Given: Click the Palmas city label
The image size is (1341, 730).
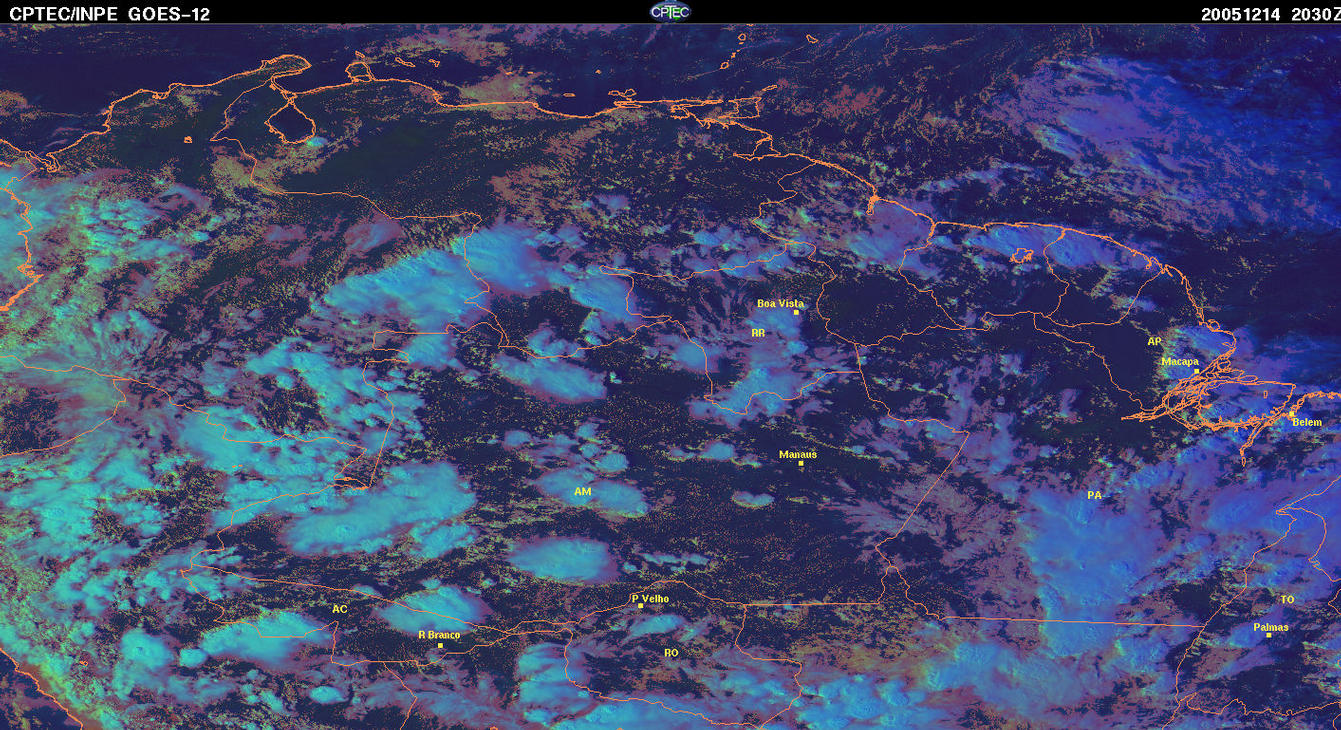Looking at the screenshot, I should [1271, 628].
